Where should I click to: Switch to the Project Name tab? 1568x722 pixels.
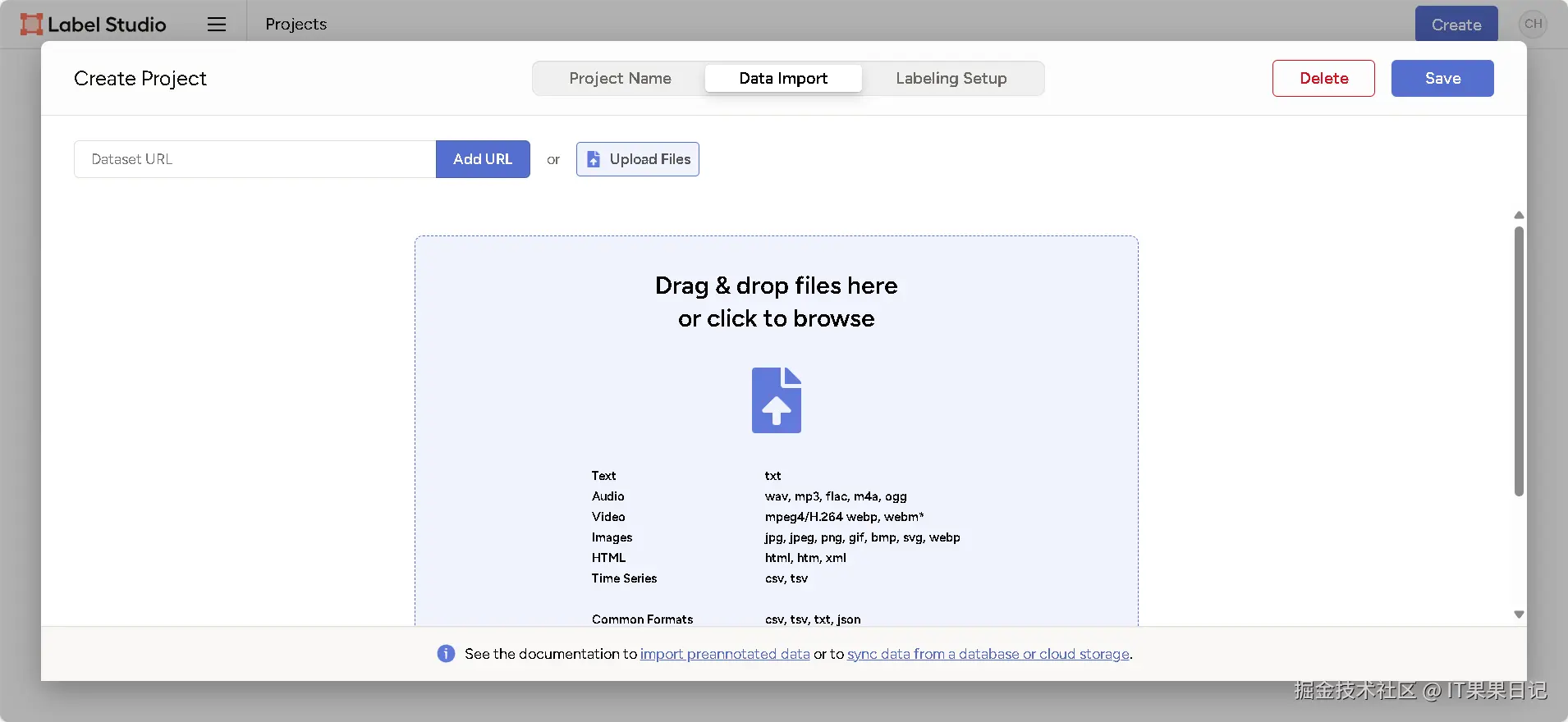coord(620,79)
